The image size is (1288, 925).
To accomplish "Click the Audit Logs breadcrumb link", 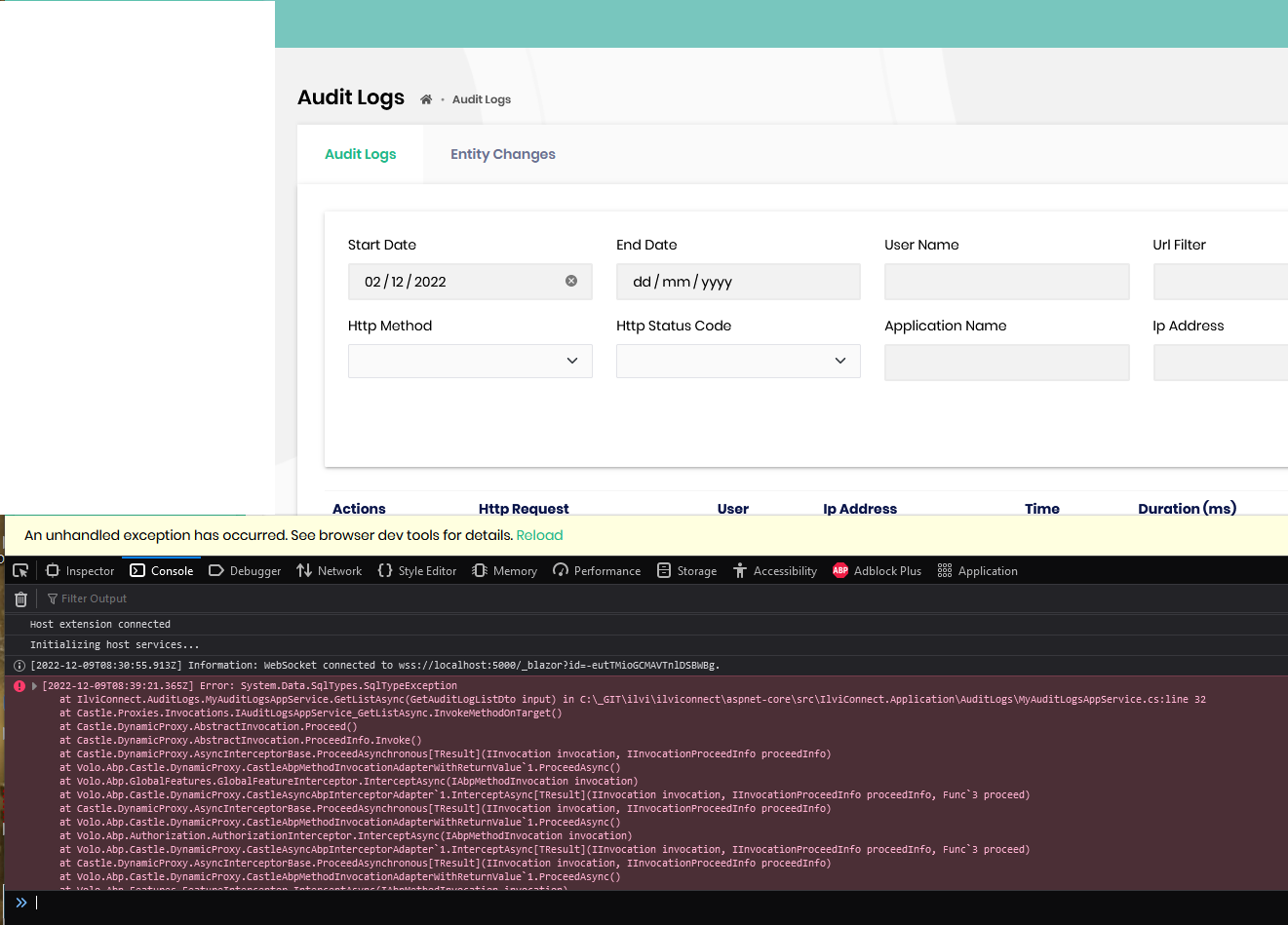I will click(x=481, y=99).
